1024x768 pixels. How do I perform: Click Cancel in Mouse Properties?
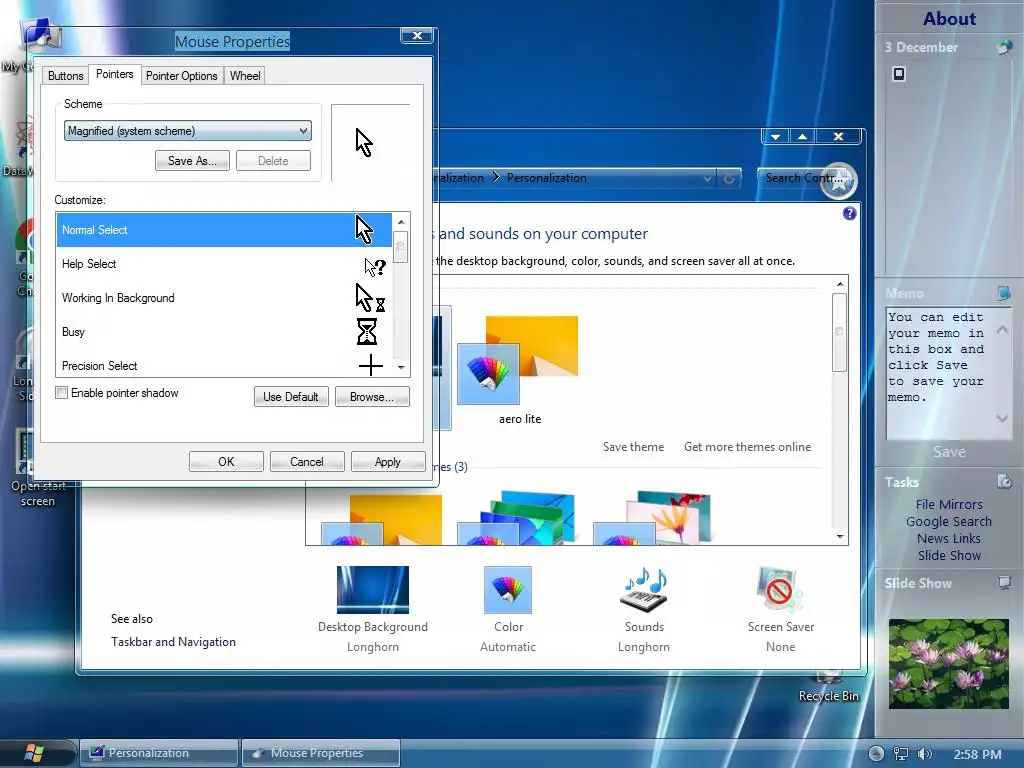tap(306, 462)
